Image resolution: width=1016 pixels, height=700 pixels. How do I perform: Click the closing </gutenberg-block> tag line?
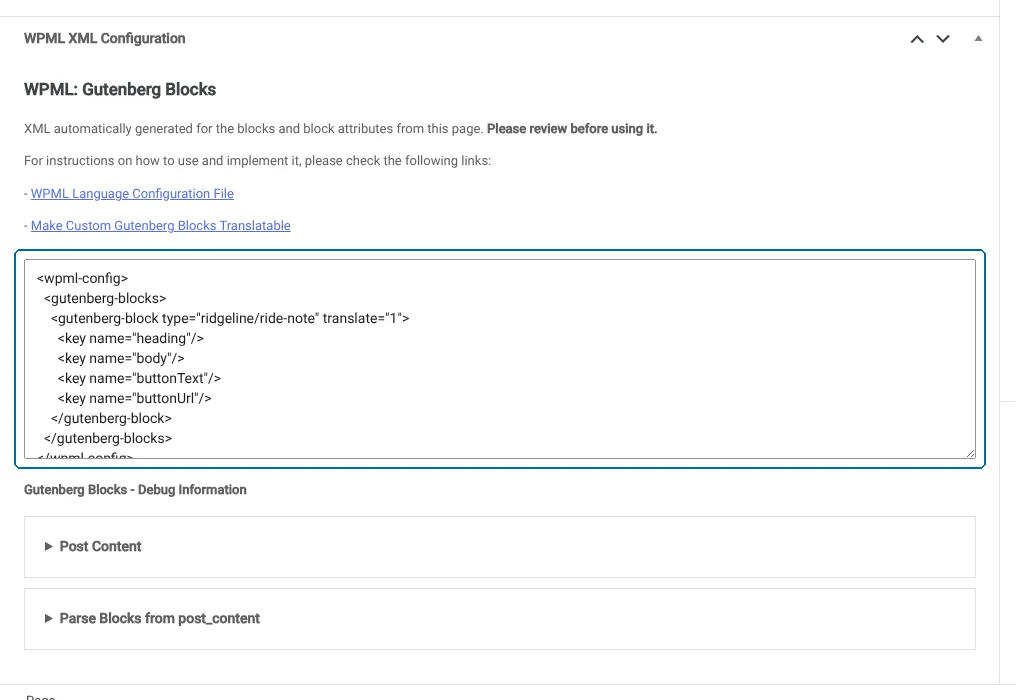[111, 419]
